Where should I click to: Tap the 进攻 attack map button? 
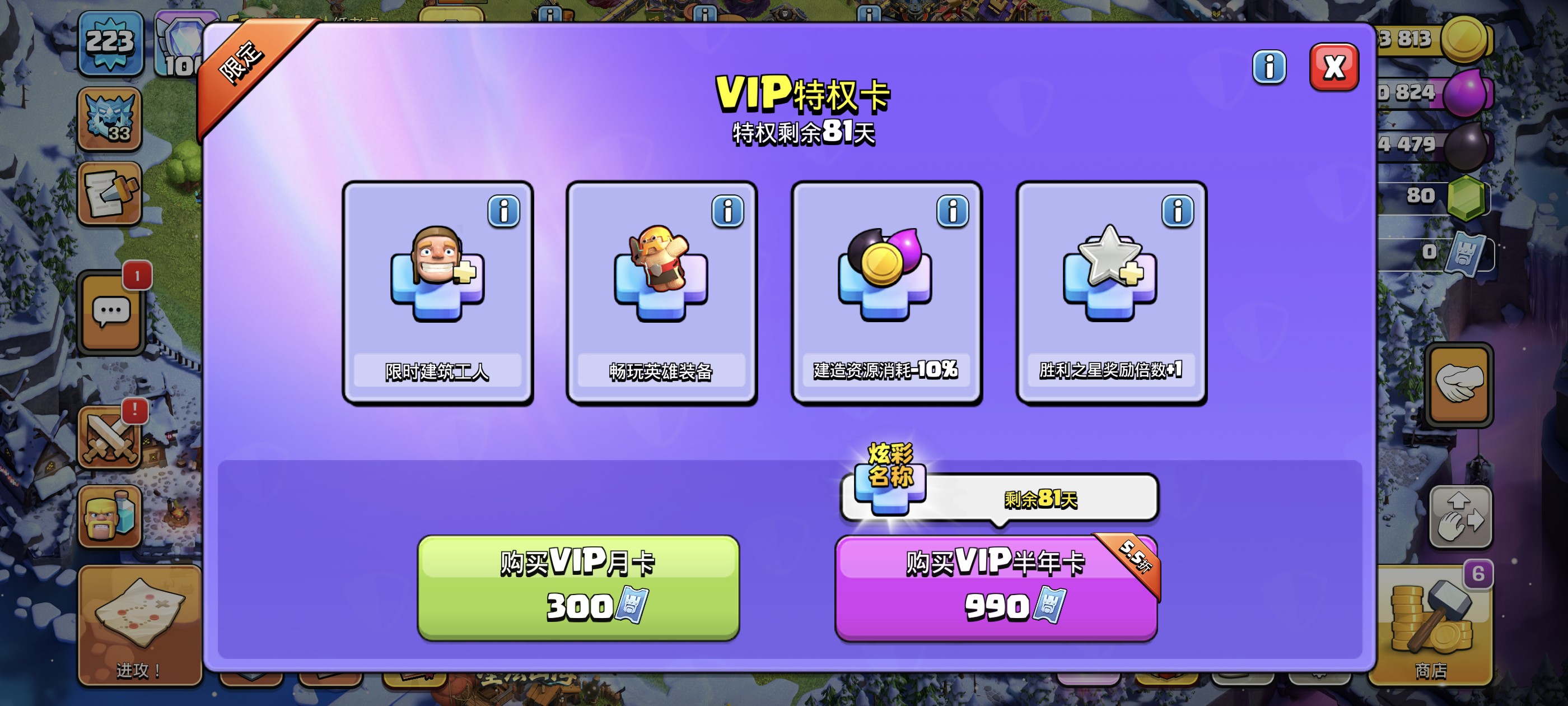click(x=139, y=625)
